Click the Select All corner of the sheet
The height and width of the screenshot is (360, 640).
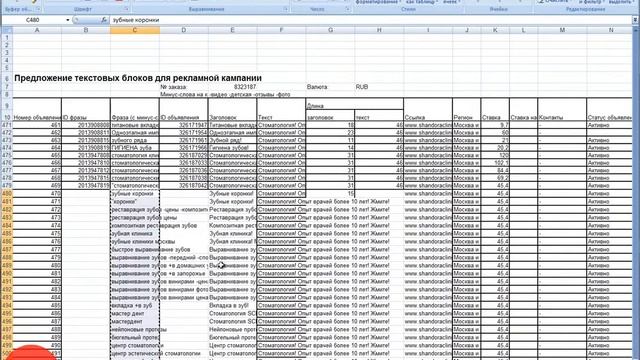pyautogui.click(x=7, y=30)
